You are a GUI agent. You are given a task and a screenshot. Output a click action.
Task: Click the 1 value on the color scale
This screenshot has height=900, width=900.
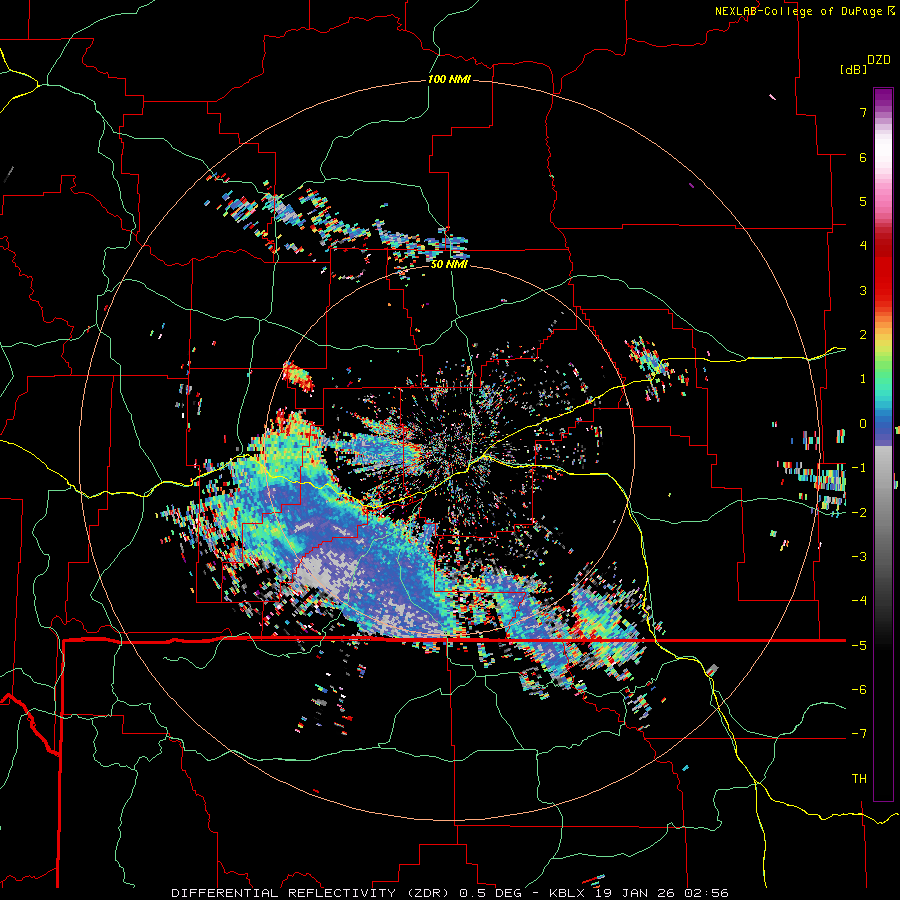point(863,379)
